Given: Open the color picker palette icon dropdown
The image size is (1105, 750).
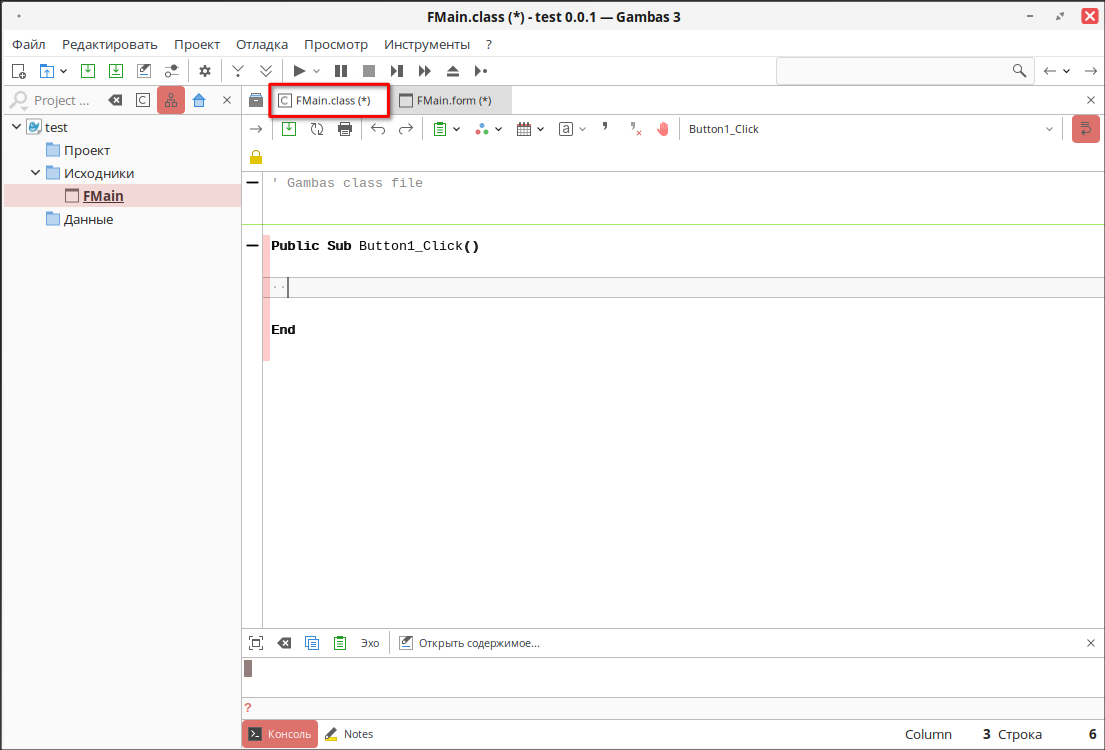Looking at the screenshot, I should [x=489, y=129].
